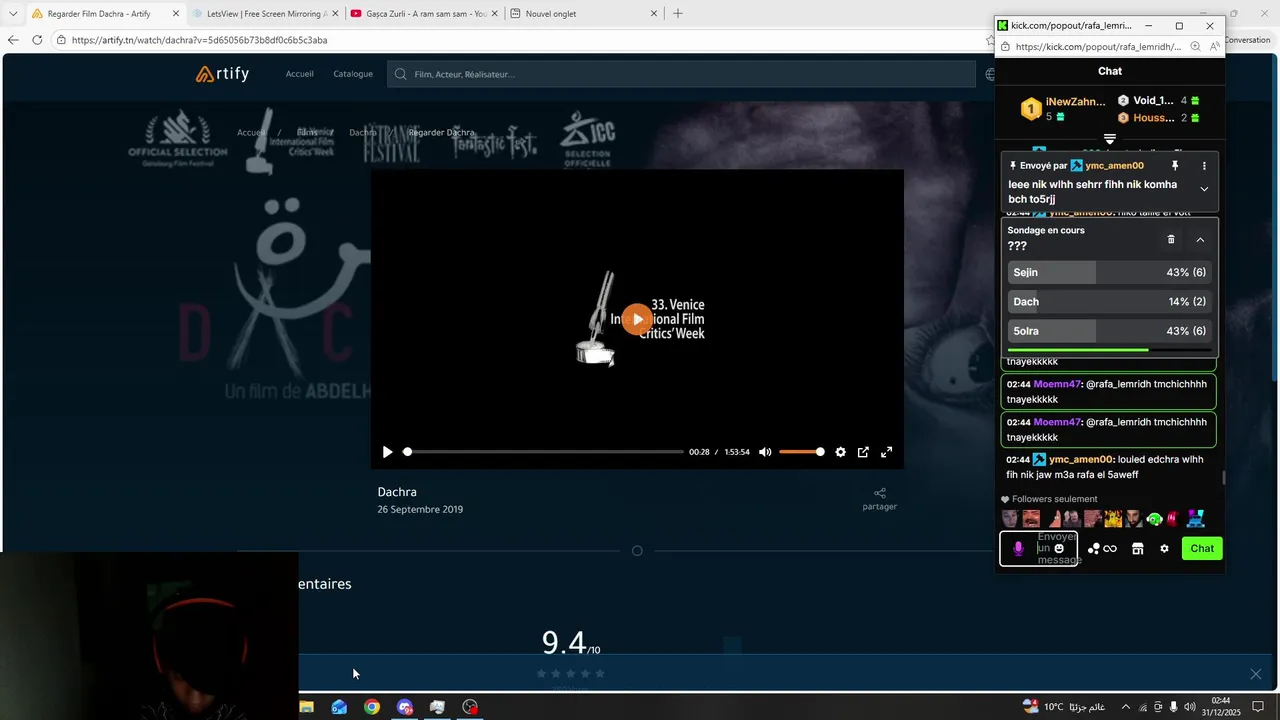Open the notifications center icon
The width and height of the screenshot is (1280, 720).
pyautogui.click(x=1258, y=707)
